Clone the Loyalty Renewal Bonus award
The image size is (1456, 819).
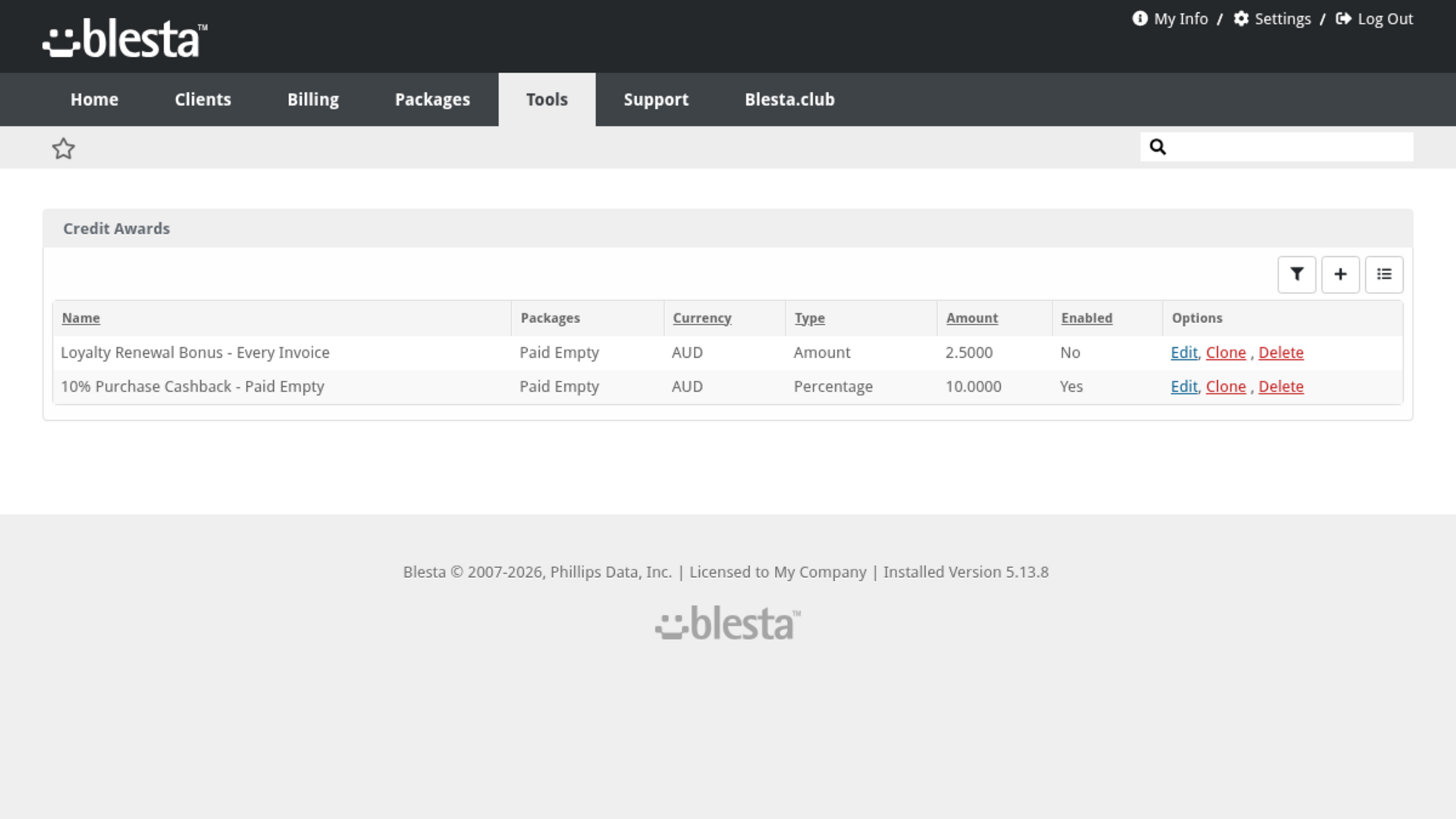tap(1226, 353)
